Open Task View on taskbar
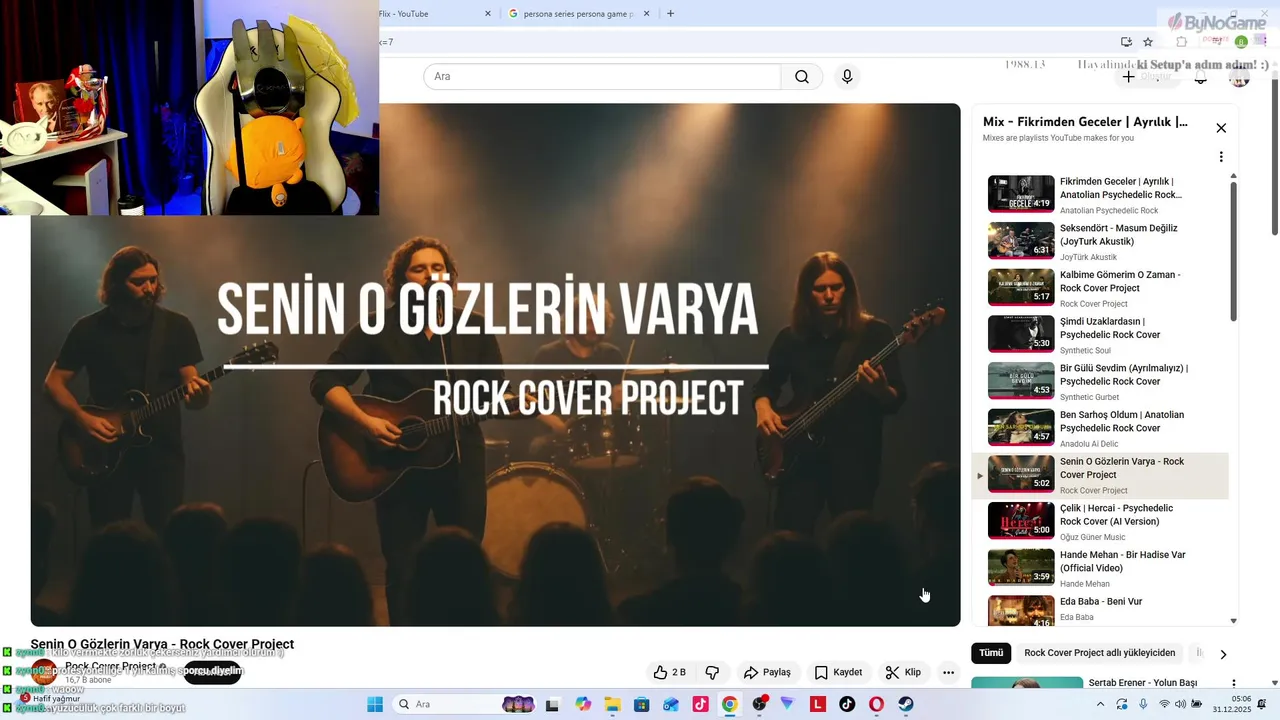 (552, 704)
